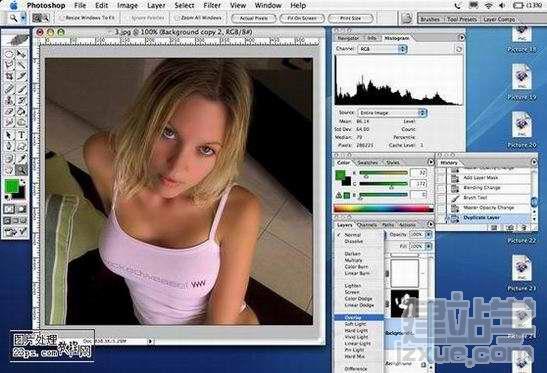
Task: Select the Sponge tool
Action: 22,123
